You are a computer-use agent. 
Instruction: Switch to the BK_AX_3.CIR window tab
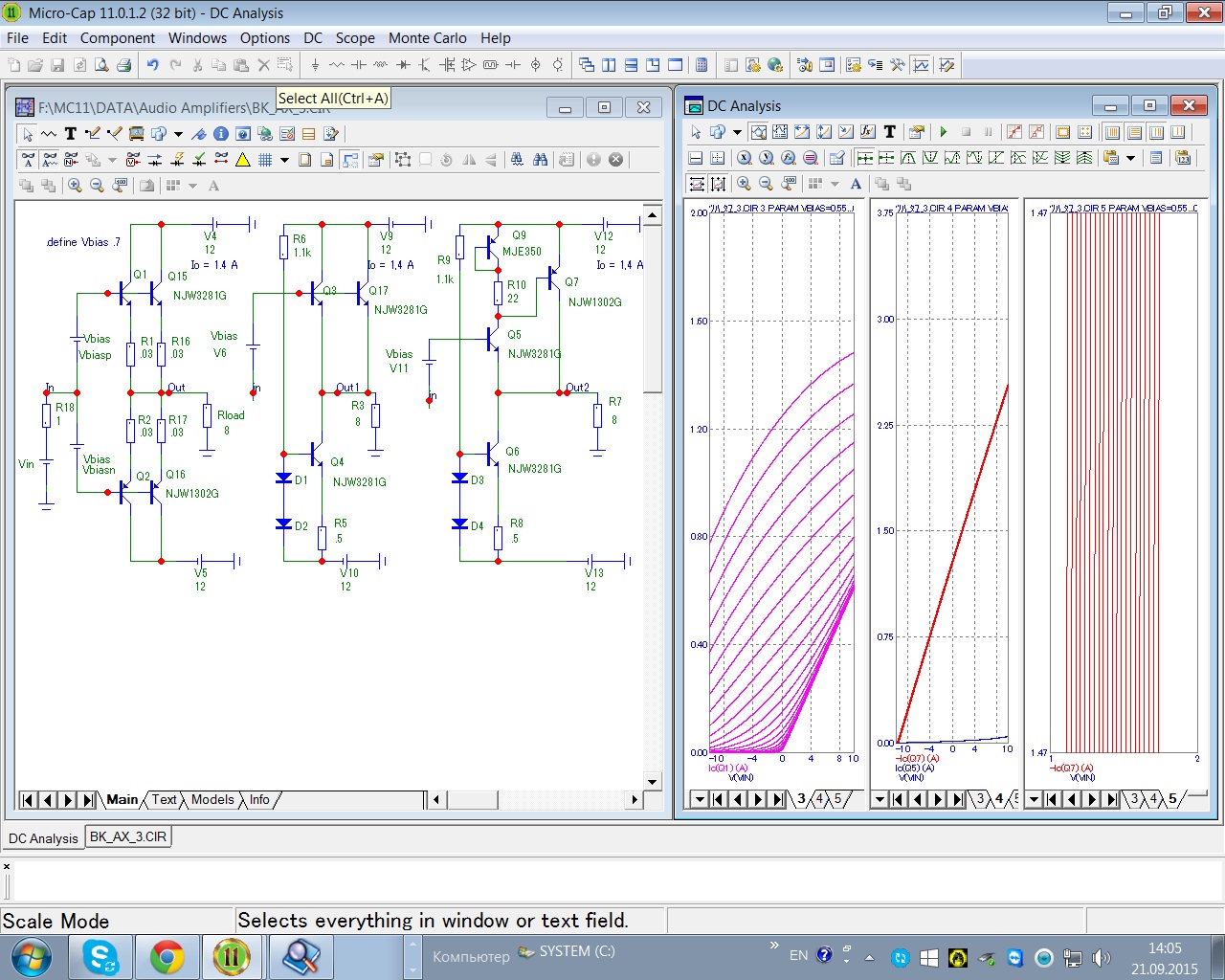[x=128, y=836]
